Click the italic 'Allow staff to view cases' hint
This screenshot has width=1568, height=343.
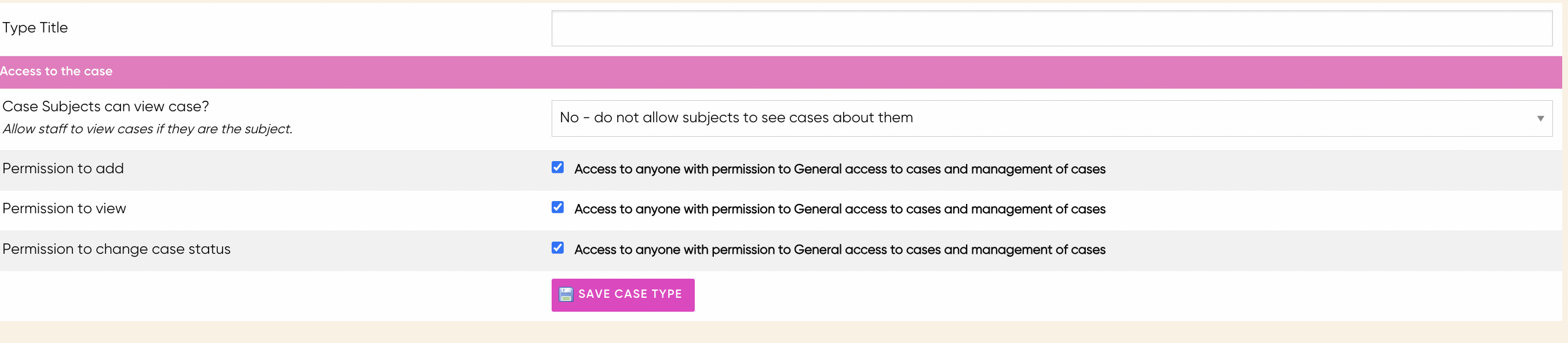[x=147, y=129]
